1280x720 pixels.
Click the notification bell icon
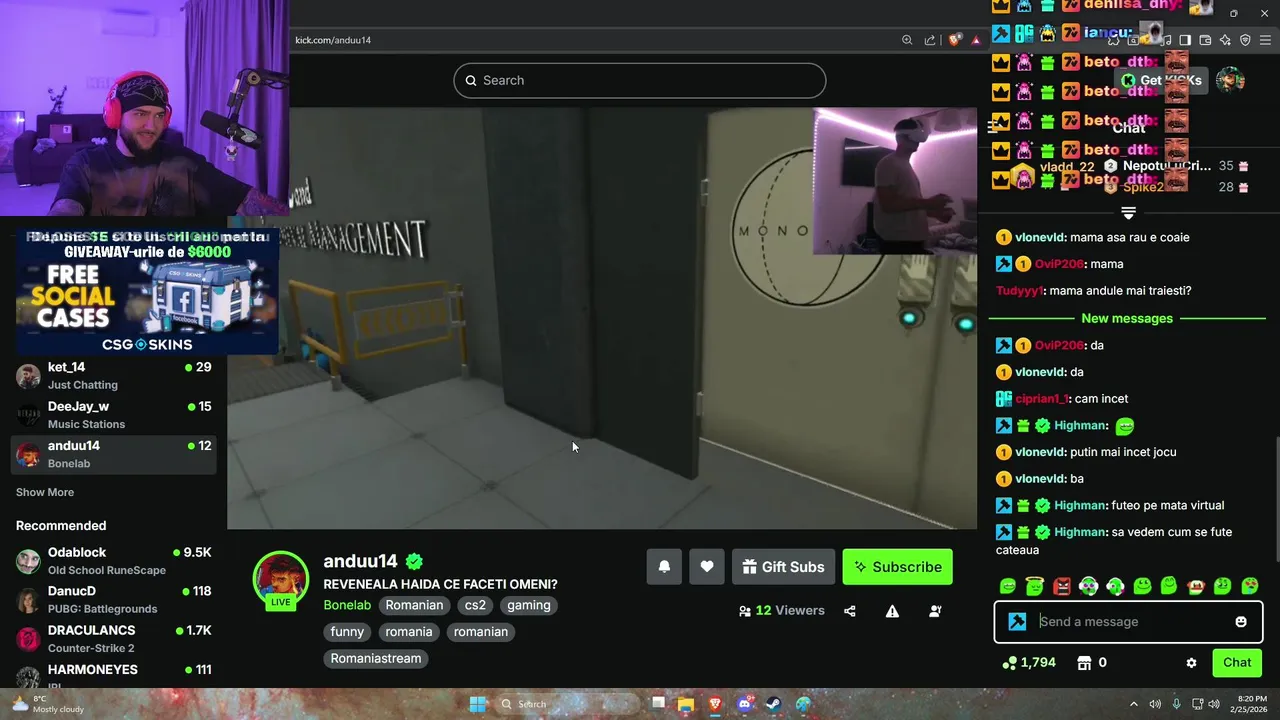[664, 567]
